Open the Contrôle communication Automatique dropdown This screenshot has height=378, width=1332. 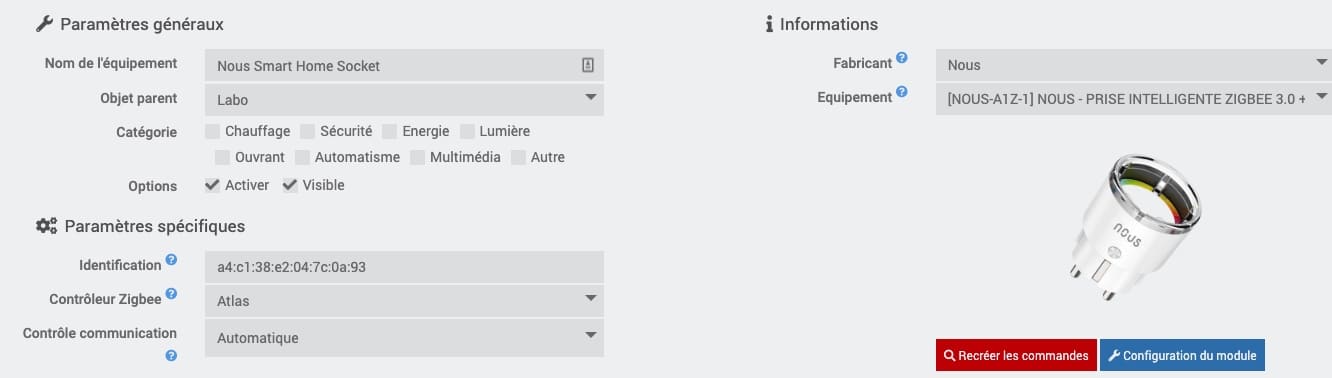[x=404, y=338]
